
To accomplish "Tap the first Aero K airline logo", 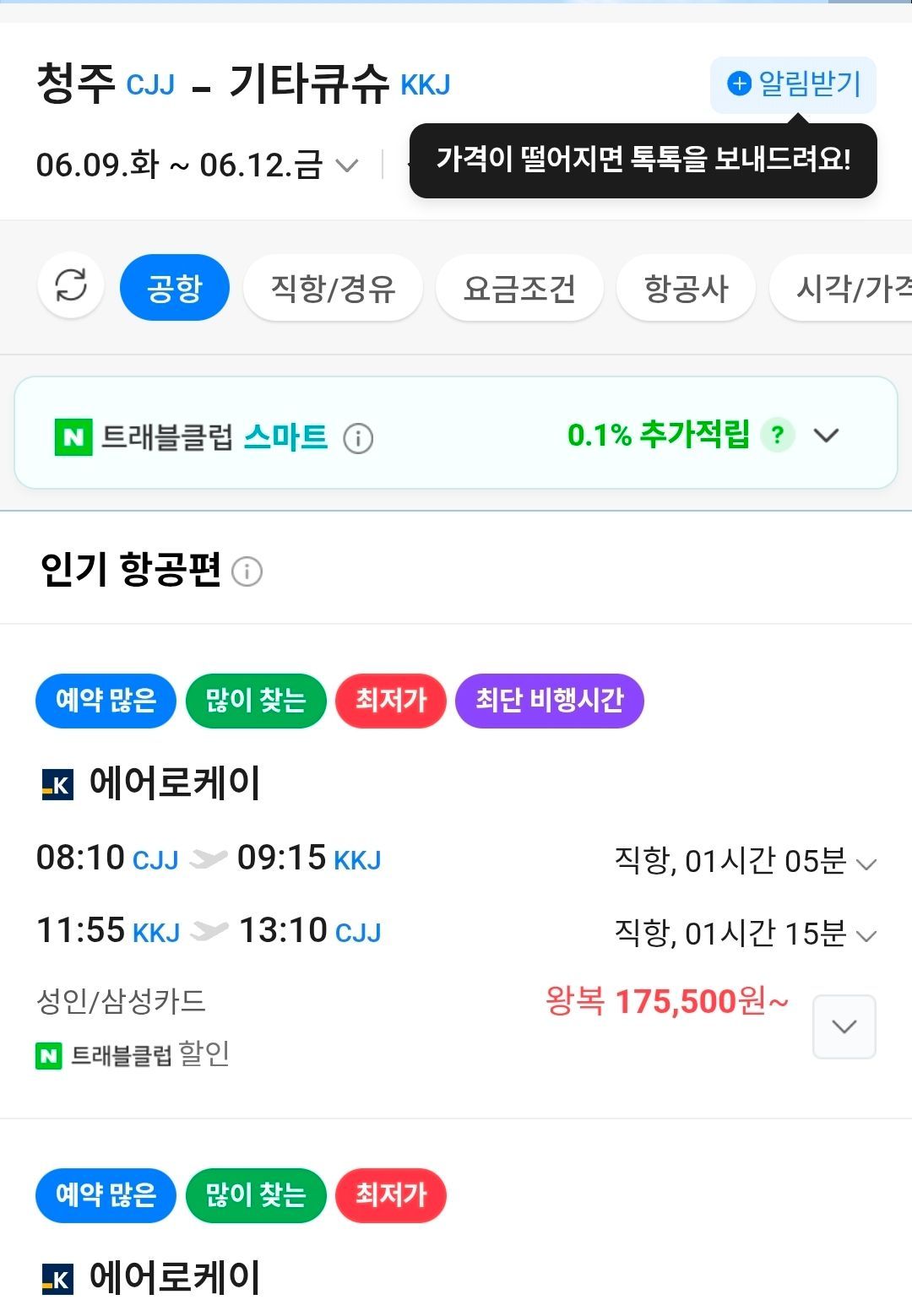I will 57,784.
